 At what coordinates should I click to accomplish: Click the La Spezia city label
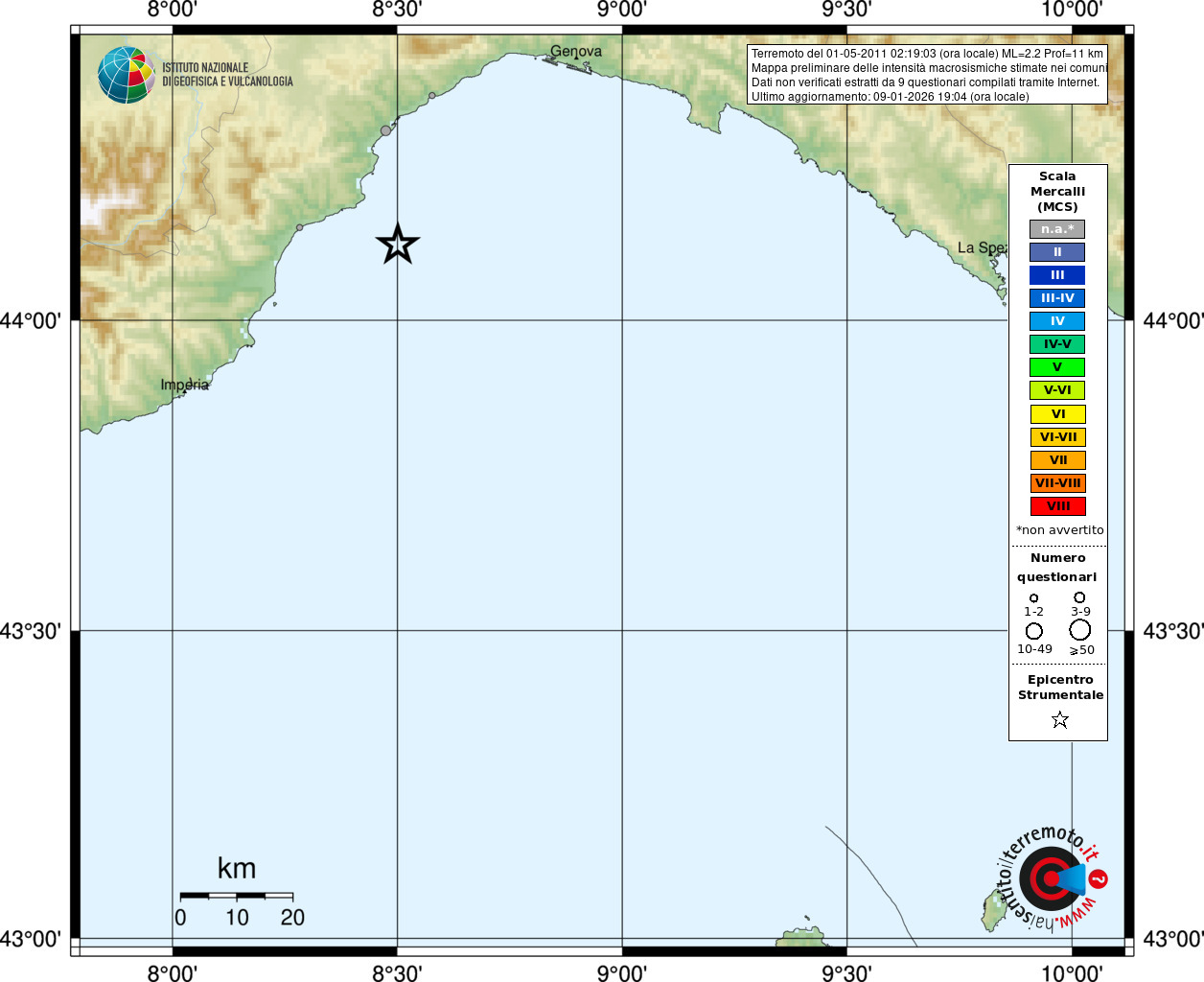(x=983, y=247)
